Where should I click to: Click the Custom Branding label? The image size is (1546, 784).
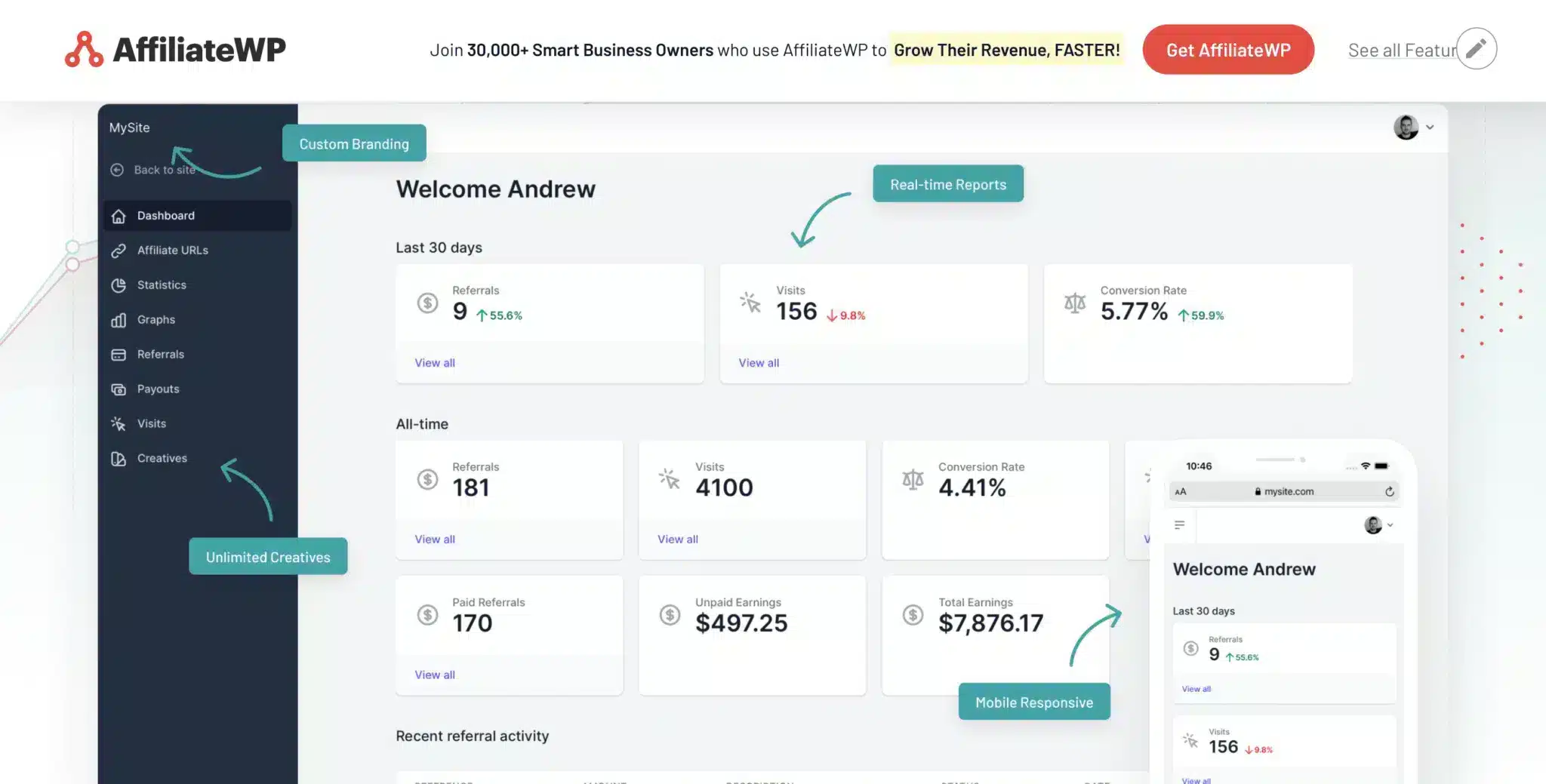(354, 143)
